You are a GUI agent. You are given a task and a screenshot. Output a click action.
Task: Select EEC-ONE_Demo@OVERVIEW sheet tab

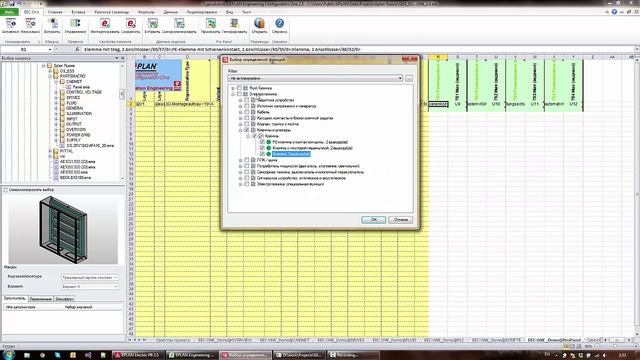coord(225,340)
